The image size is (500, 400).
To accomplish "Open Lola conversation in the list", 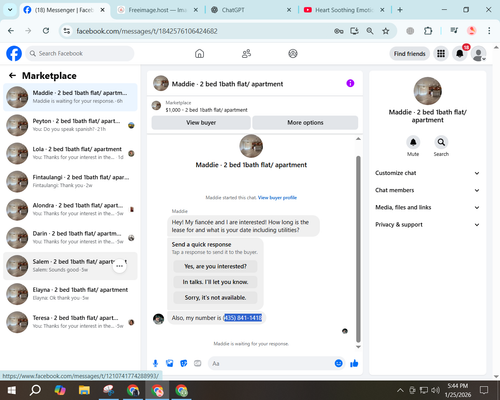I will click(x=70, y=153).
